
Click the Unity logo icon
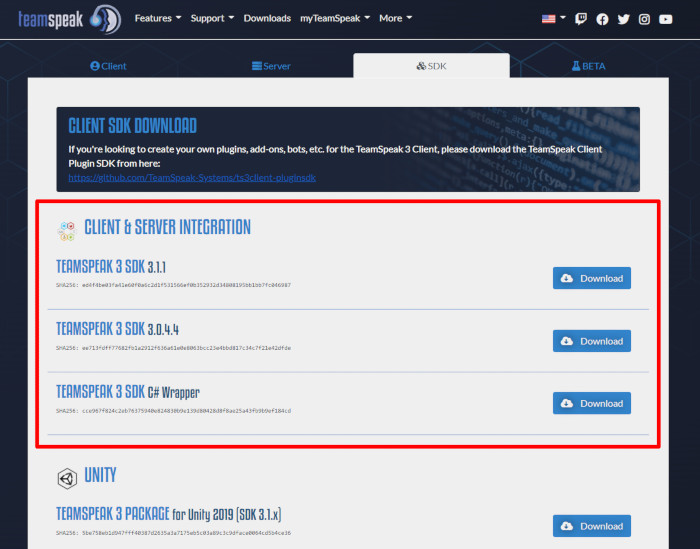[67, 478]
